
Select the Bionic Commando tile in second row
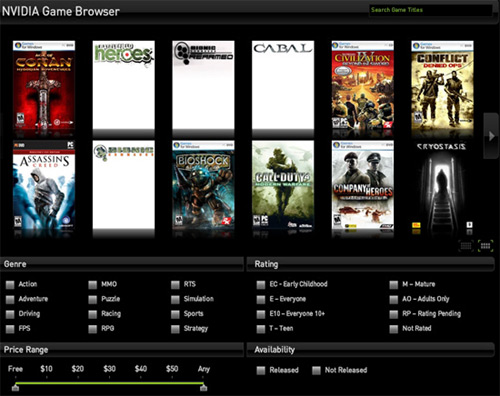point(124,185)
